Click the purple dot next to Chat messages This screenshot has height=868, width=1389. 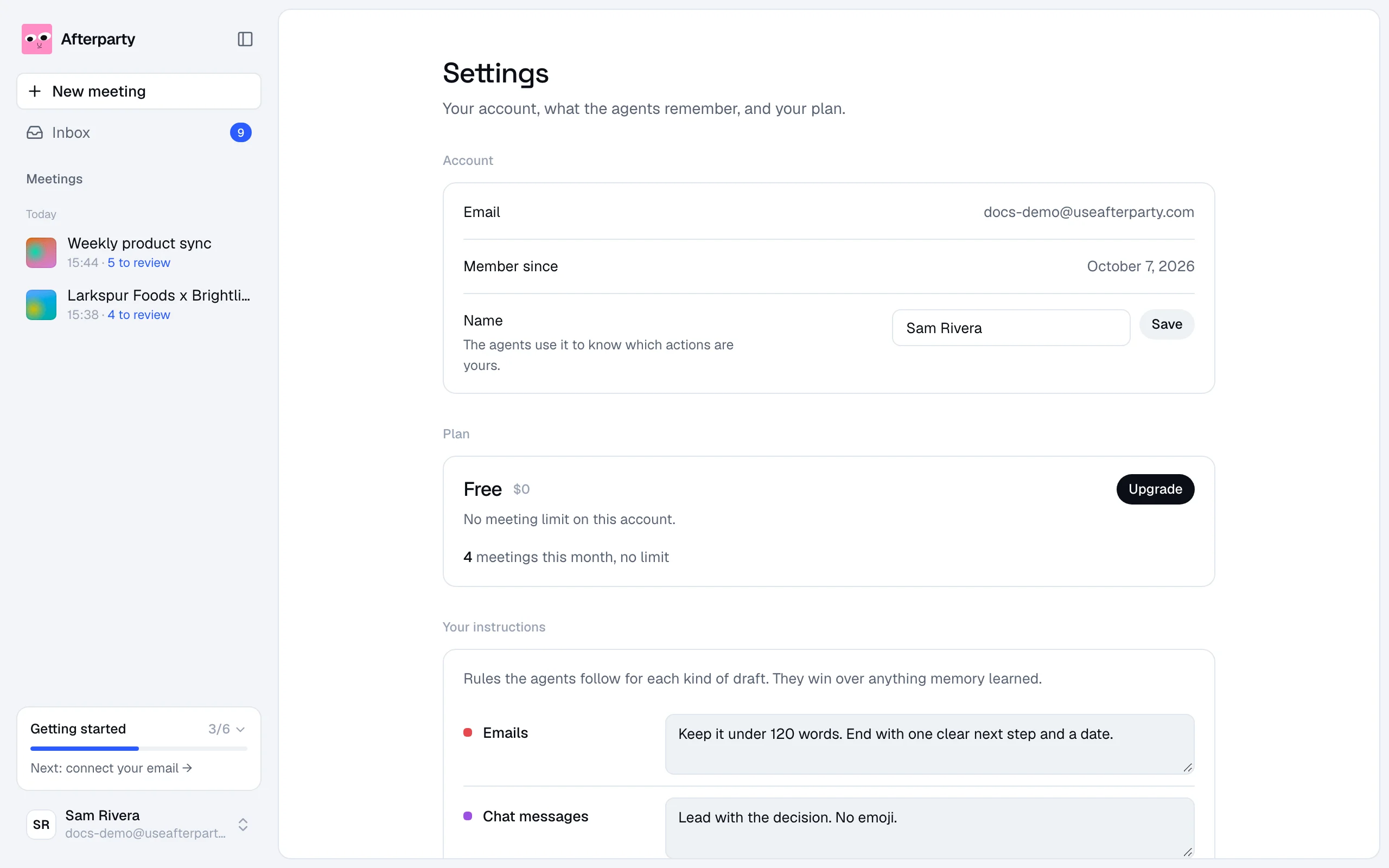(468, 816)
